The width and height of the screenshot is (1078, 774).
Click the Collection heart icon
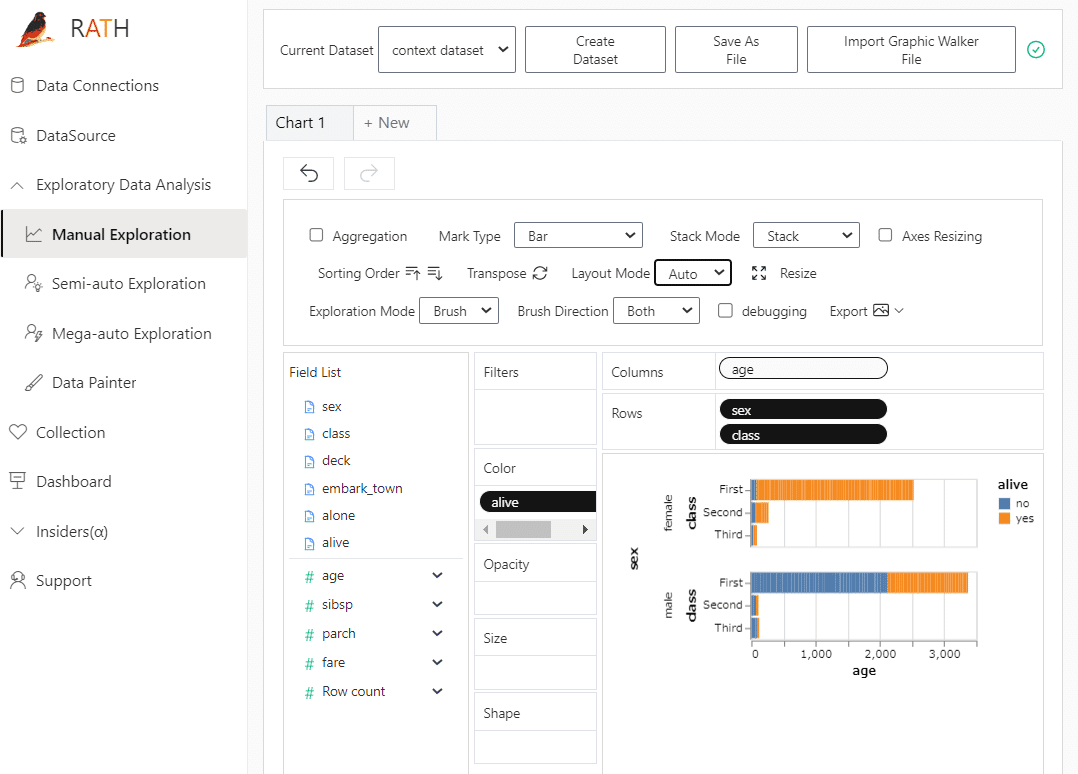tap(18, 432)
